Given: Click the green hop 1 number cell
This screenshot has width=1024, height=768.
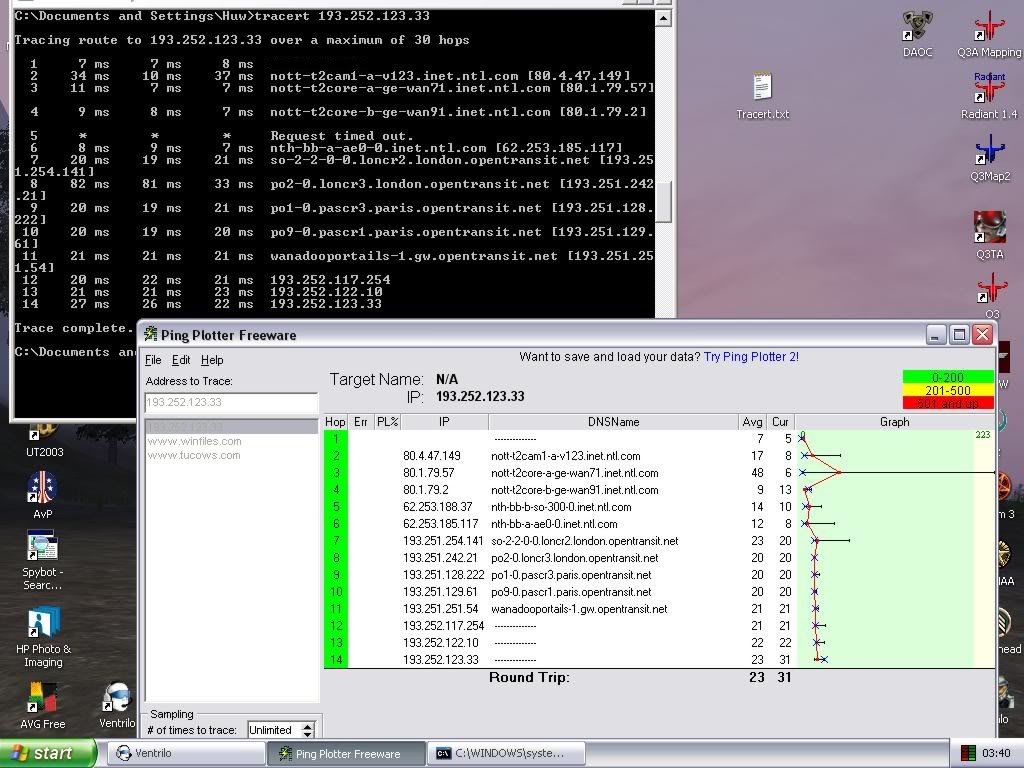Looking at the screenshot, I should (336, 439).
